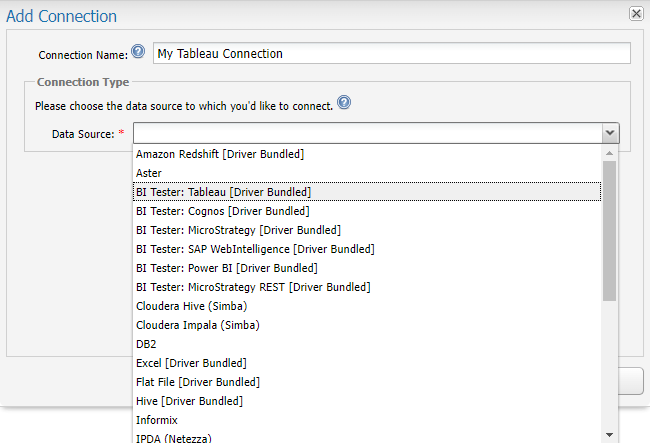Screen dimensions: 650x443
Task: Click the Data Source: field label
Action: [83, 134]
